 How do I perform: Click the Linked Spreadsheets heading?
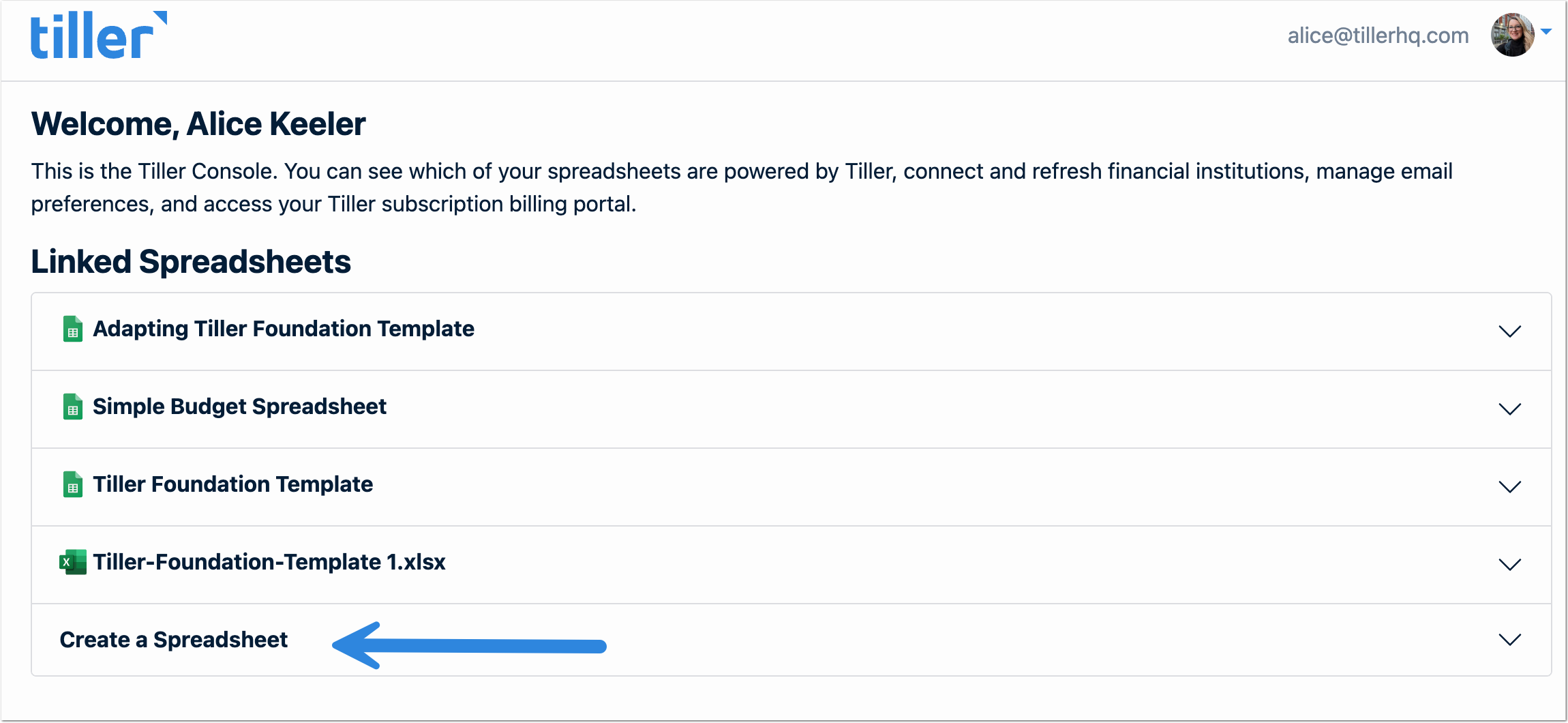point(191,262)
